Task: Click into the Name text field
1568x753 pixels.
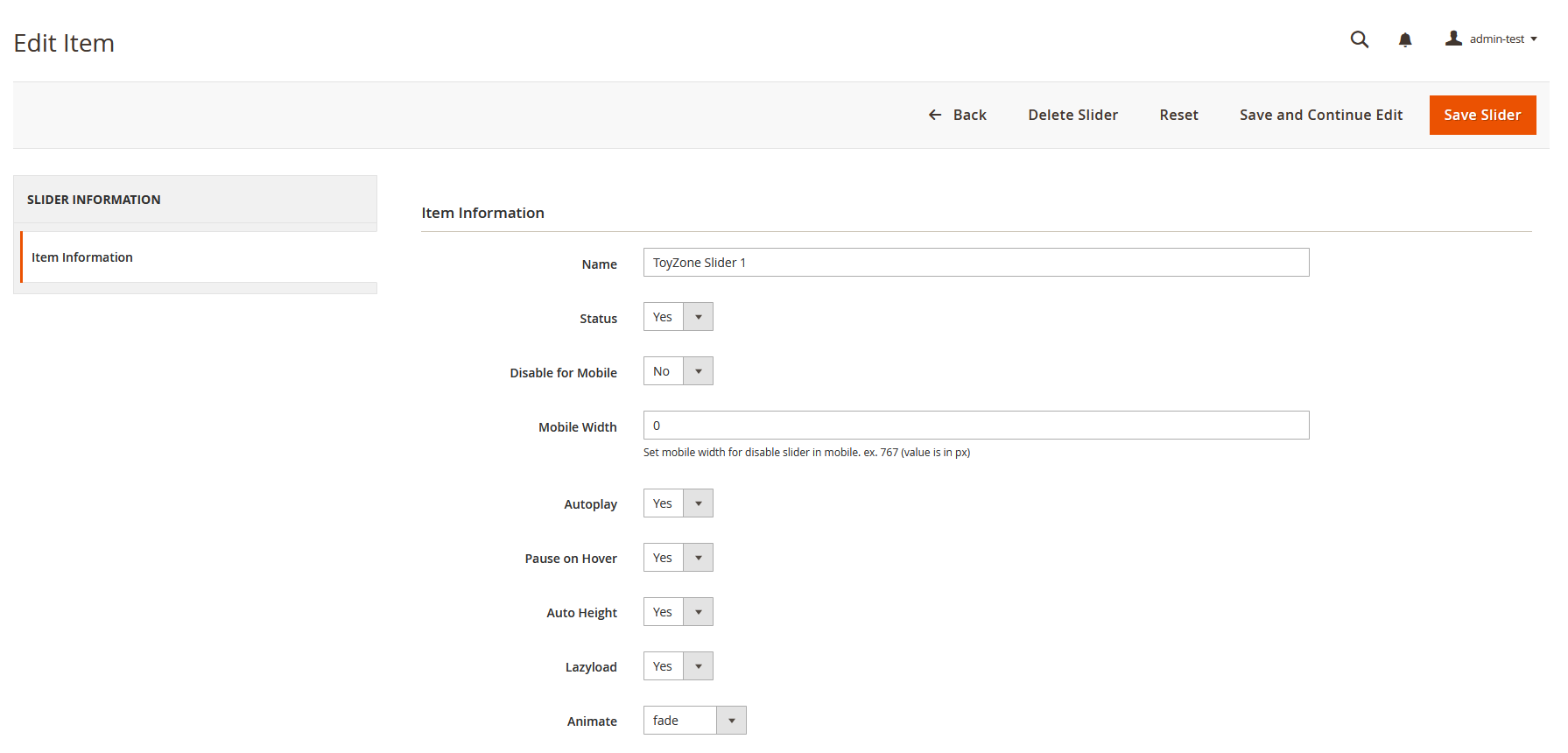Action: pyautogui.click(x=975, y=263)
